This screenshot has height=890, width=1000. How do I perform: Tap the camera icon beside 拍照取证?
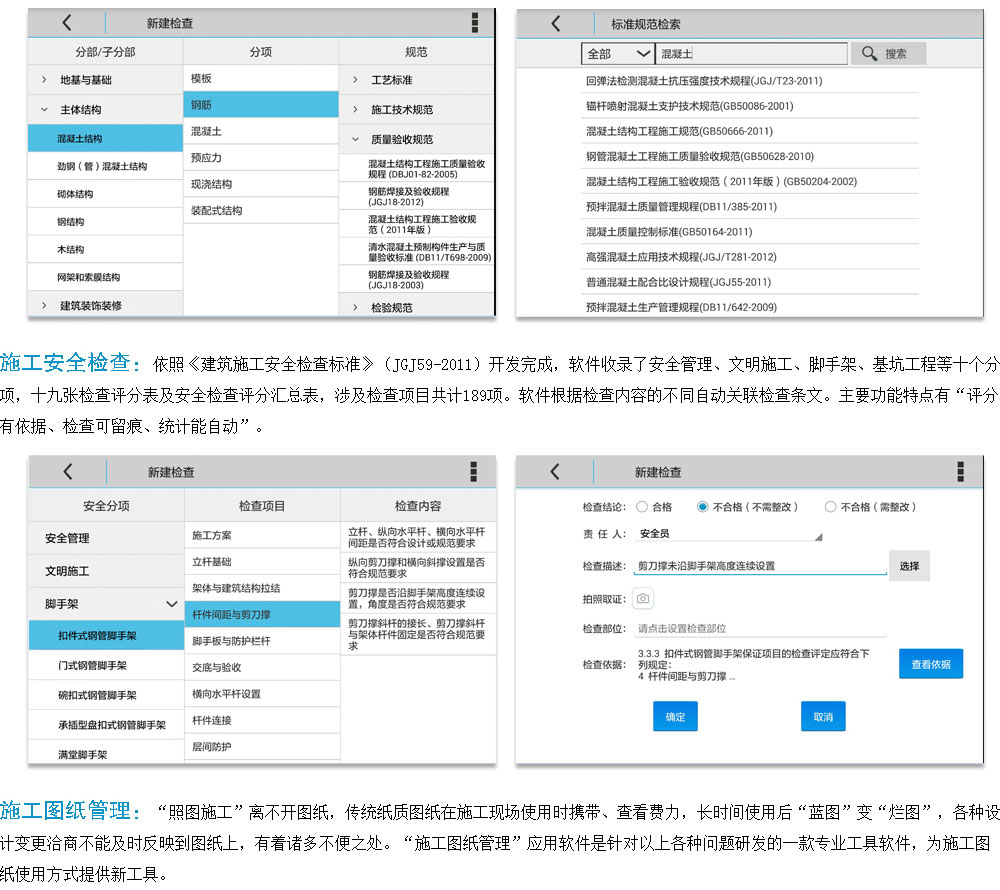click(643, 598)
